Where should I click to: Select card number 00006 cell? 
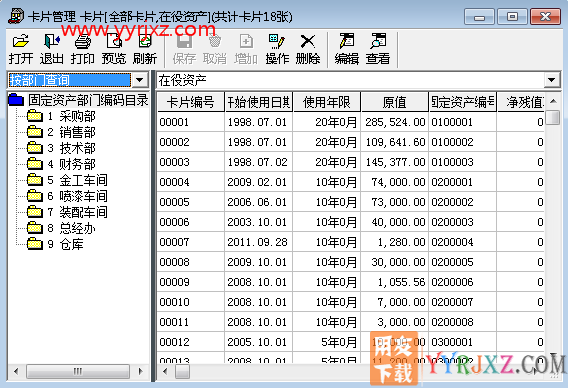pos(191,222)
